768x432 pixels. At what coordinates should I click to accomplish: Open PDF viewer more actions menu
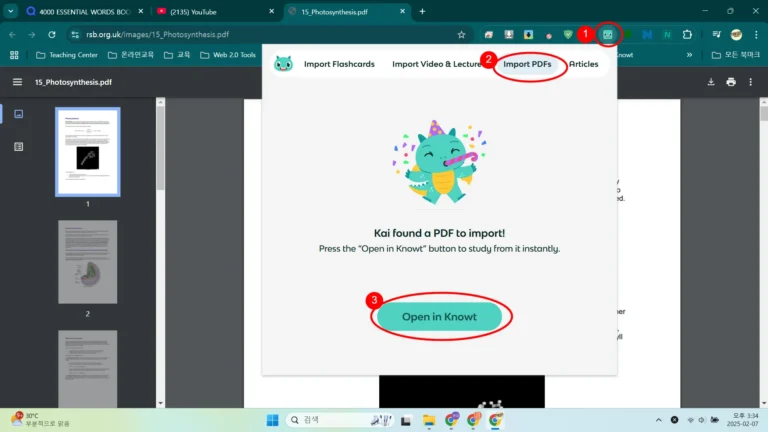click(x=750, y=82)
